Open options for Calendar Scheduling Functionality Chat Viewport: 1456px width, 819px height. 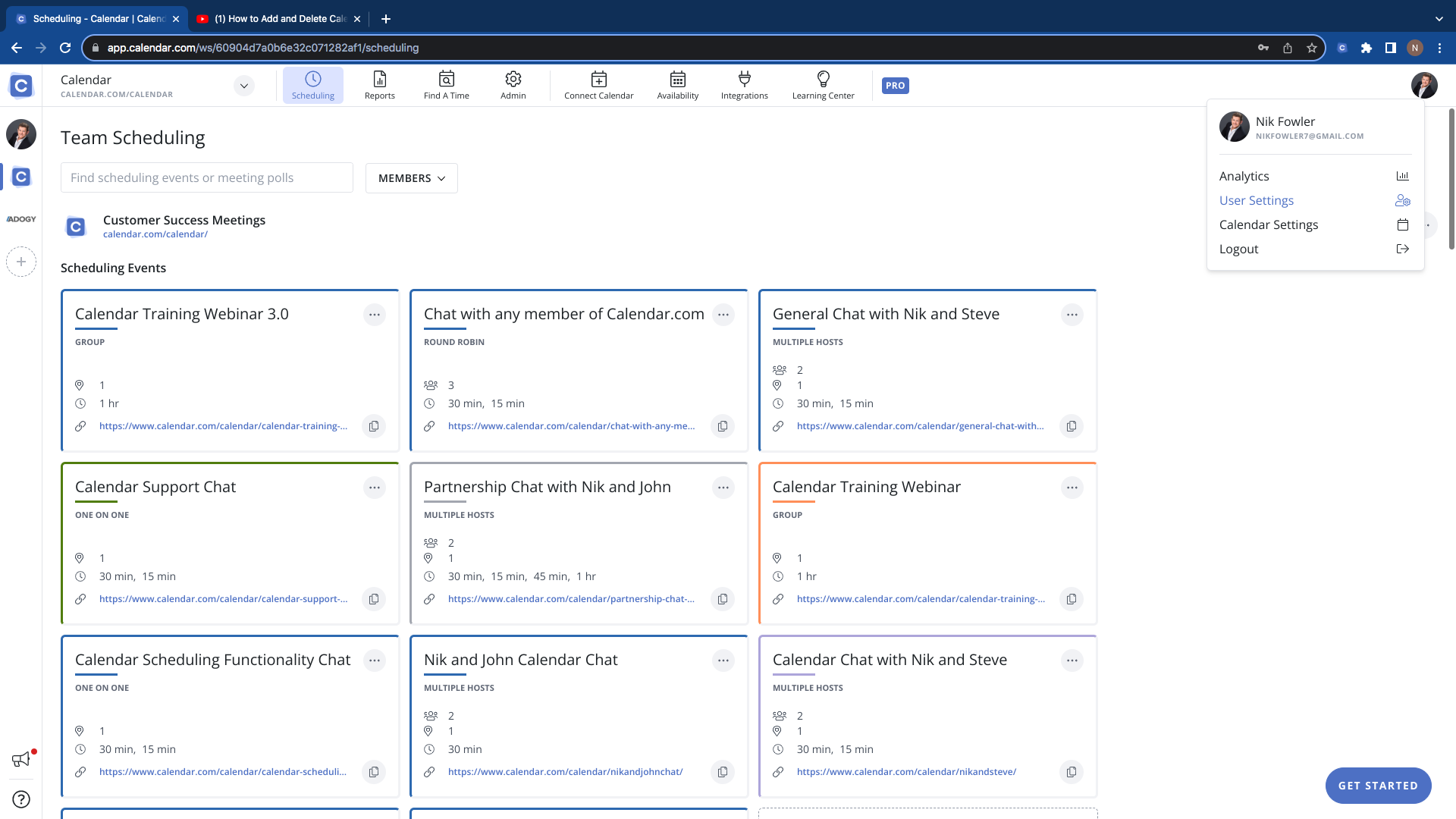click(x=374, y=661)
